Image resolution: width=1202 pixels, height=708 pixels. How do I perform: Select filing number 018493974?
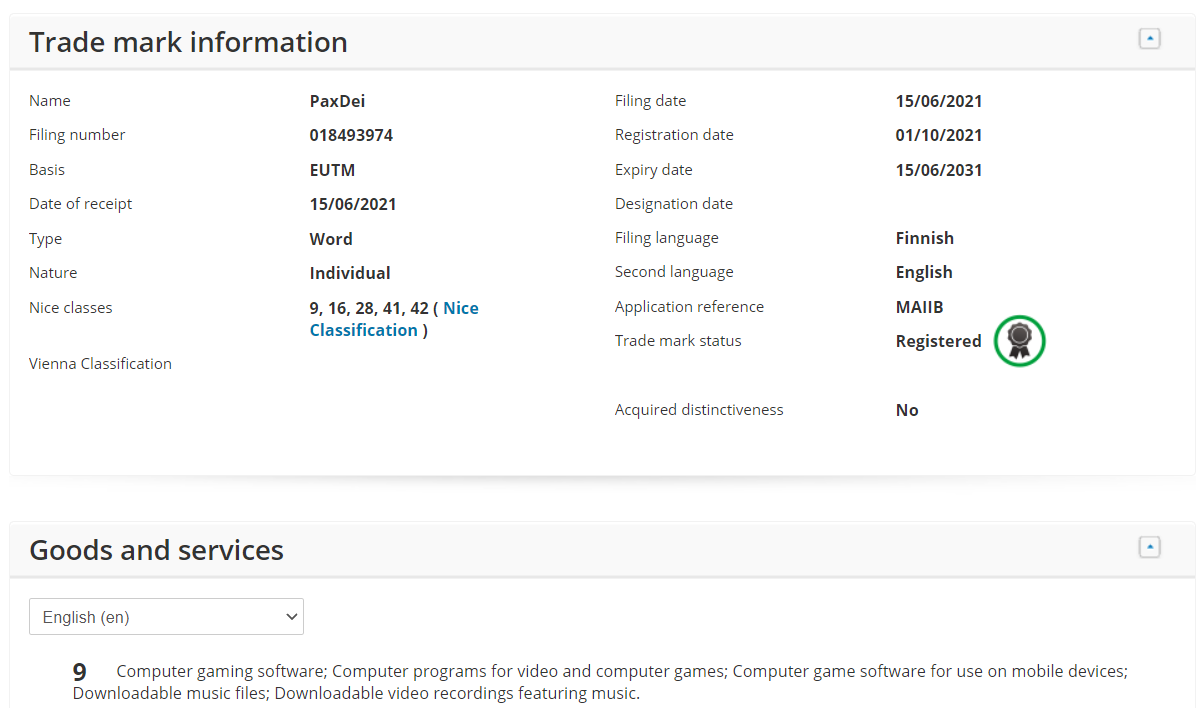tap(351, 135)
